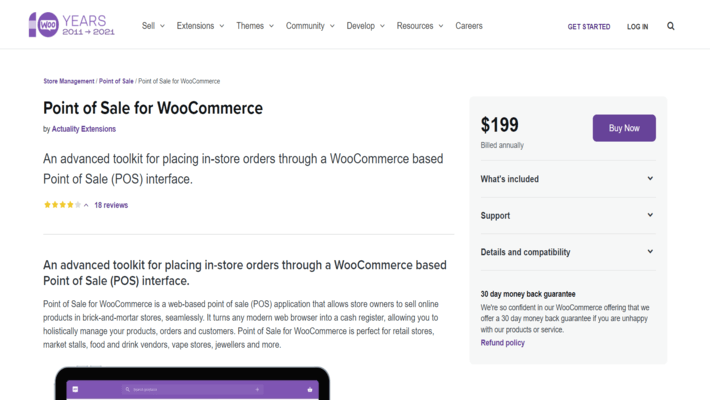Viewport: 710px width, 400px height.
Task: Open the Extensions dropdown menu
Action: [x=200, y=26]
